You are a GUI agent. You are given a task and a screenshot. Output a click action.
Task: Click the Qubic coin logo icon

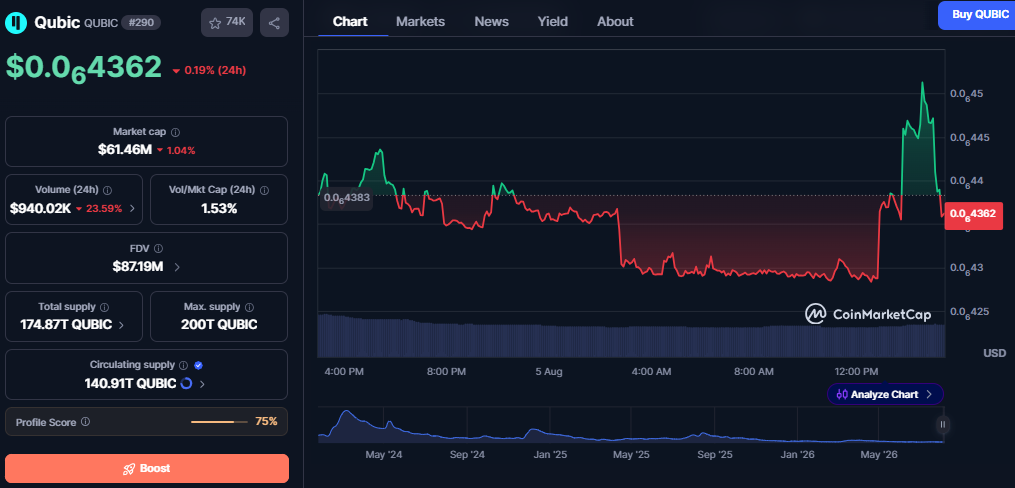click(x=16, y=23)
